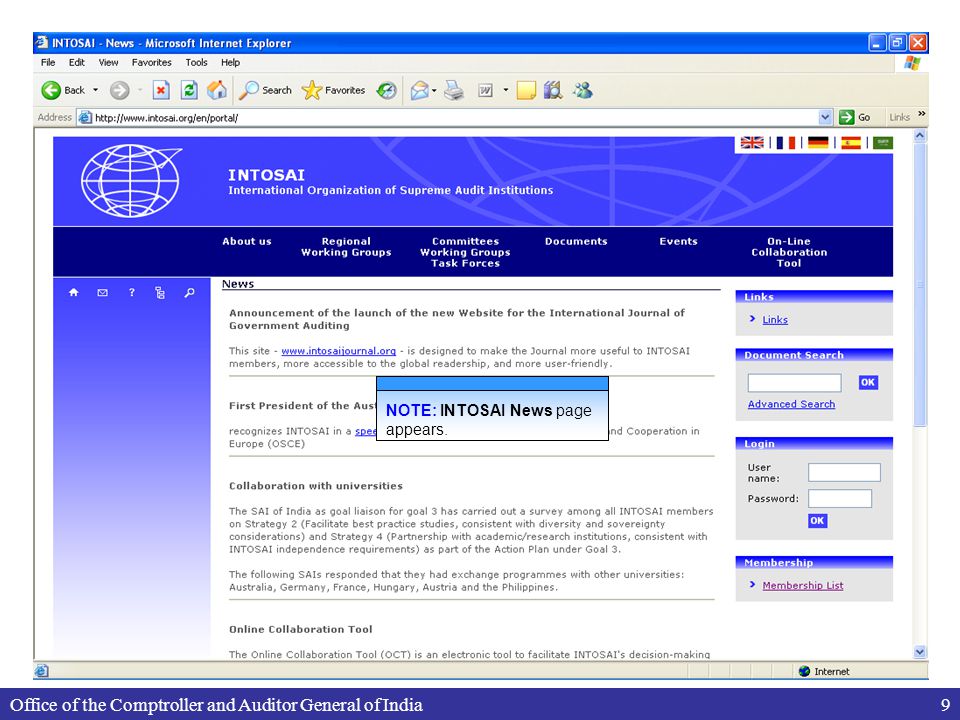This screenshot has height=720, width=960.
Task: Click 'Collaboration with universities' heading
Action: click(316, 486)
